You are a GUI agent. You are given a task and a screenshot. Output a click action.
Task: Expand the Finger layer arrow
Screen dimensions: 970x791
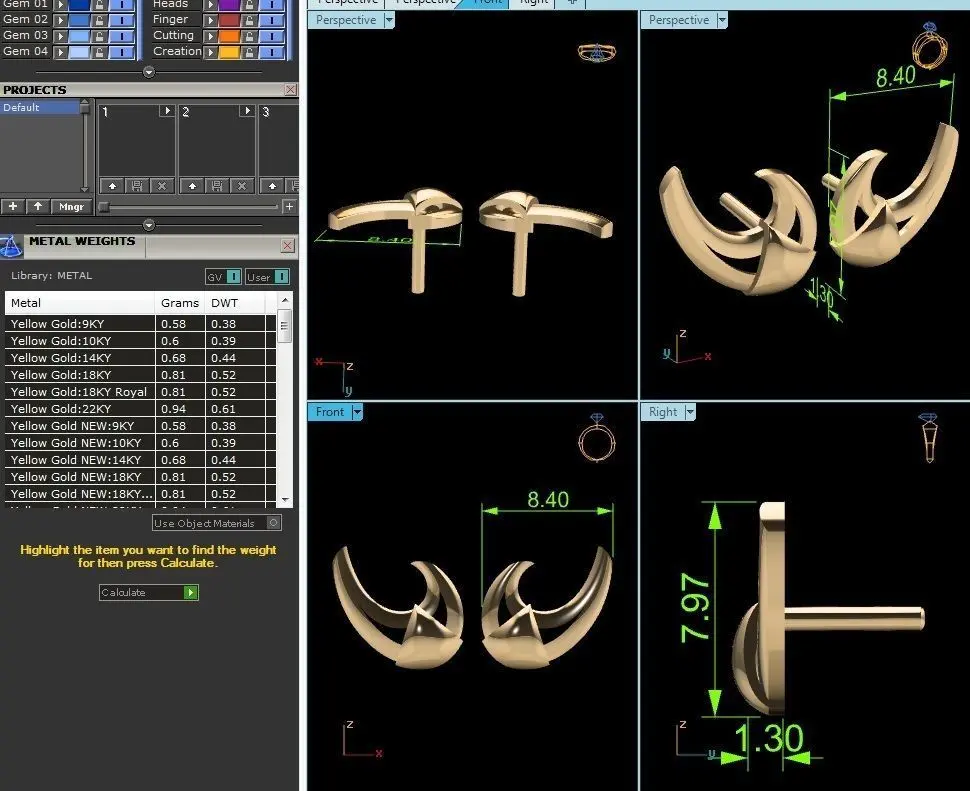coord(210,20)
